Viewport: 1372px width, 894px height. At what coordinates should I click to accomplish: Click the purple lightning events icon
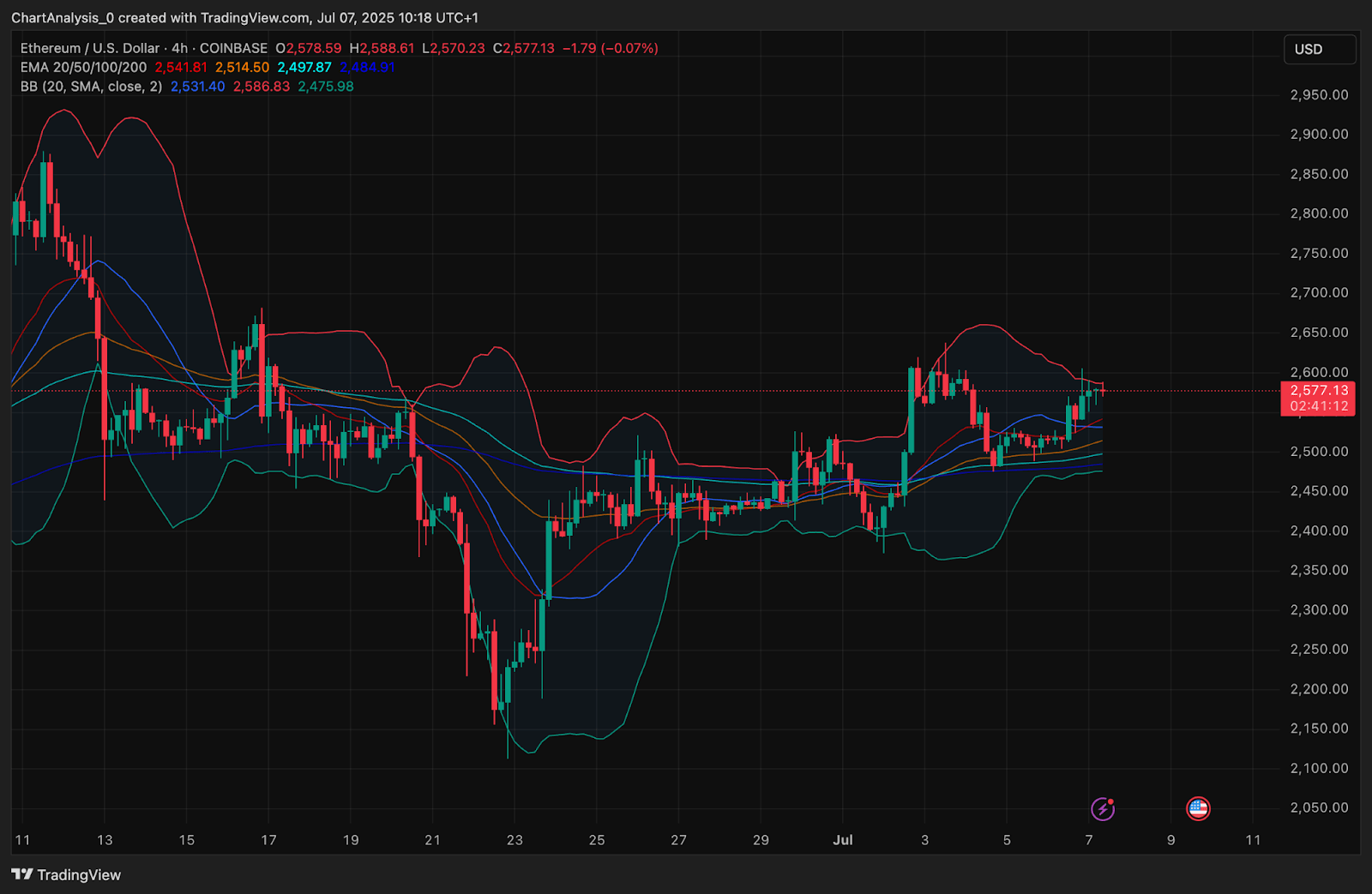[x=1104, y=807]
